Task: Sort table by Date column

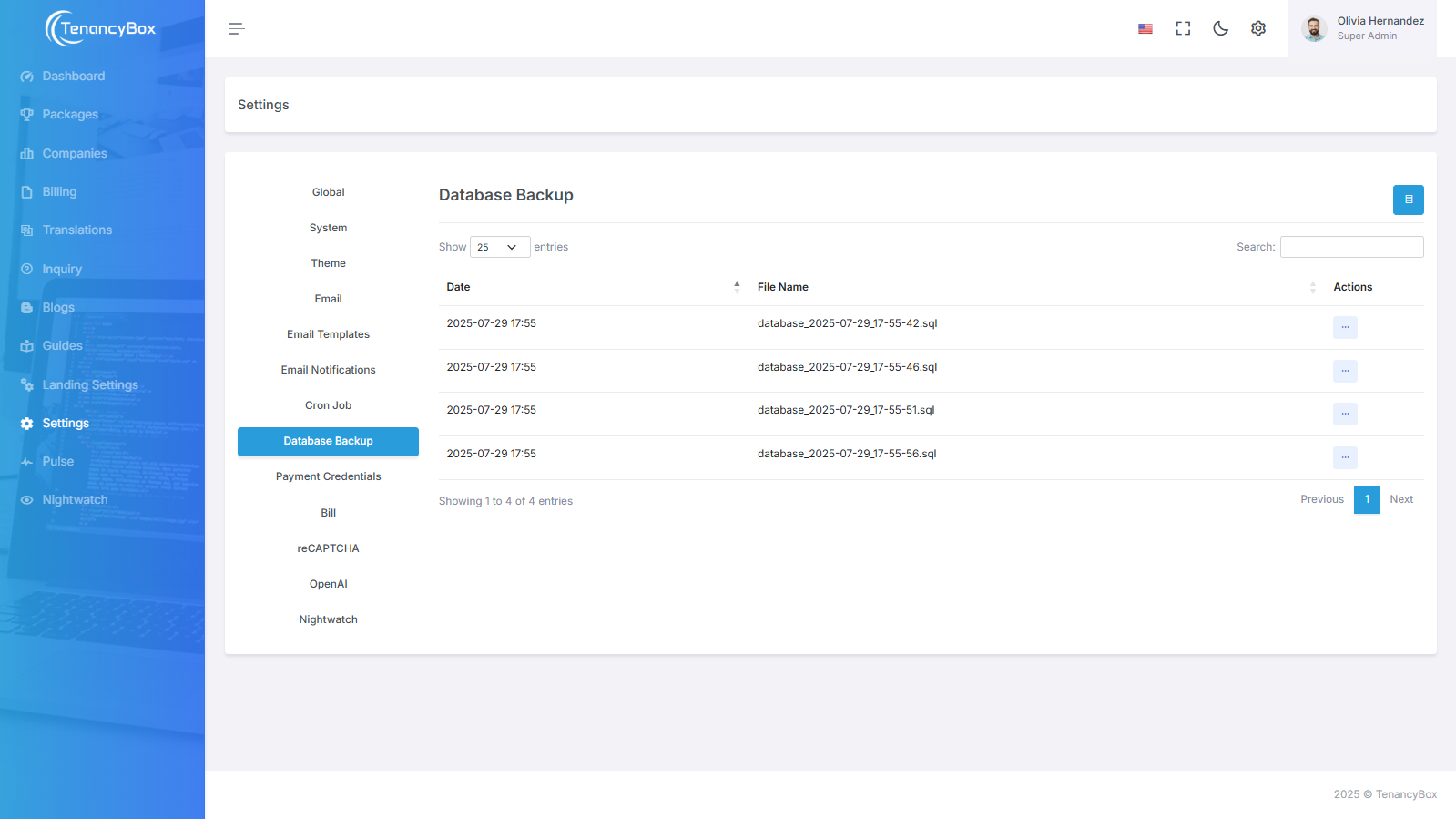Action: point(594,287)
